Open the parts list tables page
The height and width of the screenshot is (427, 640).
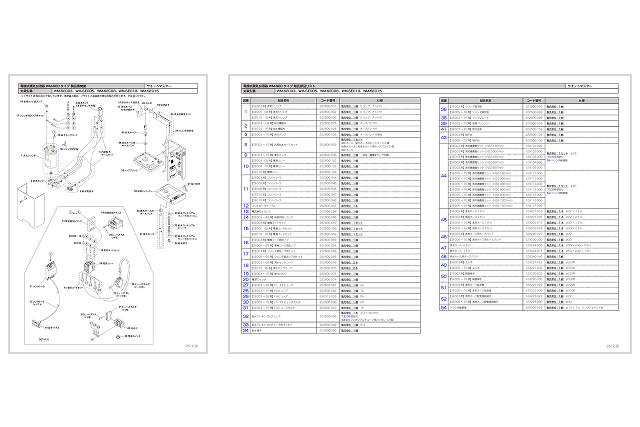430,214
